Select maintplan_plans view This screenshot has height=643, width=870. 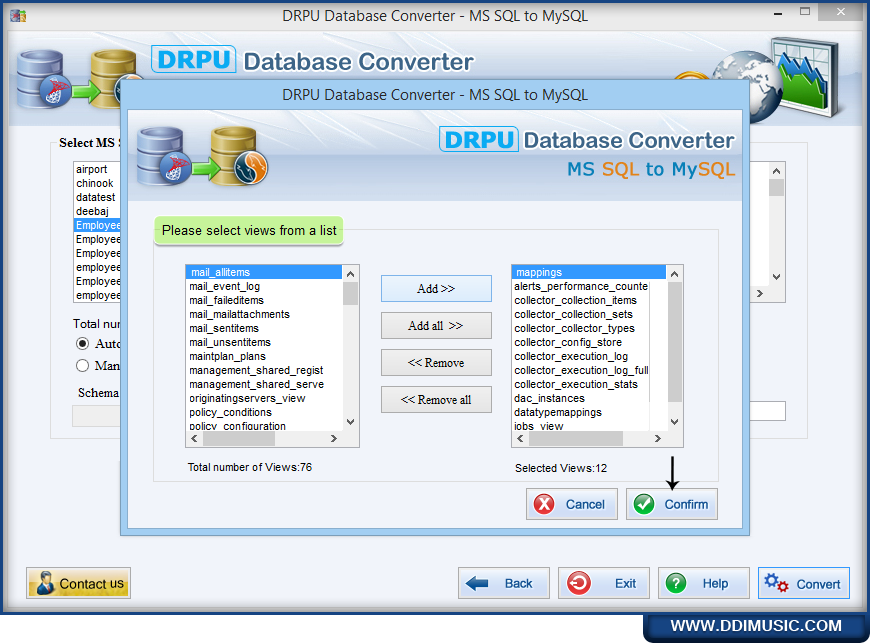(264, 356)
